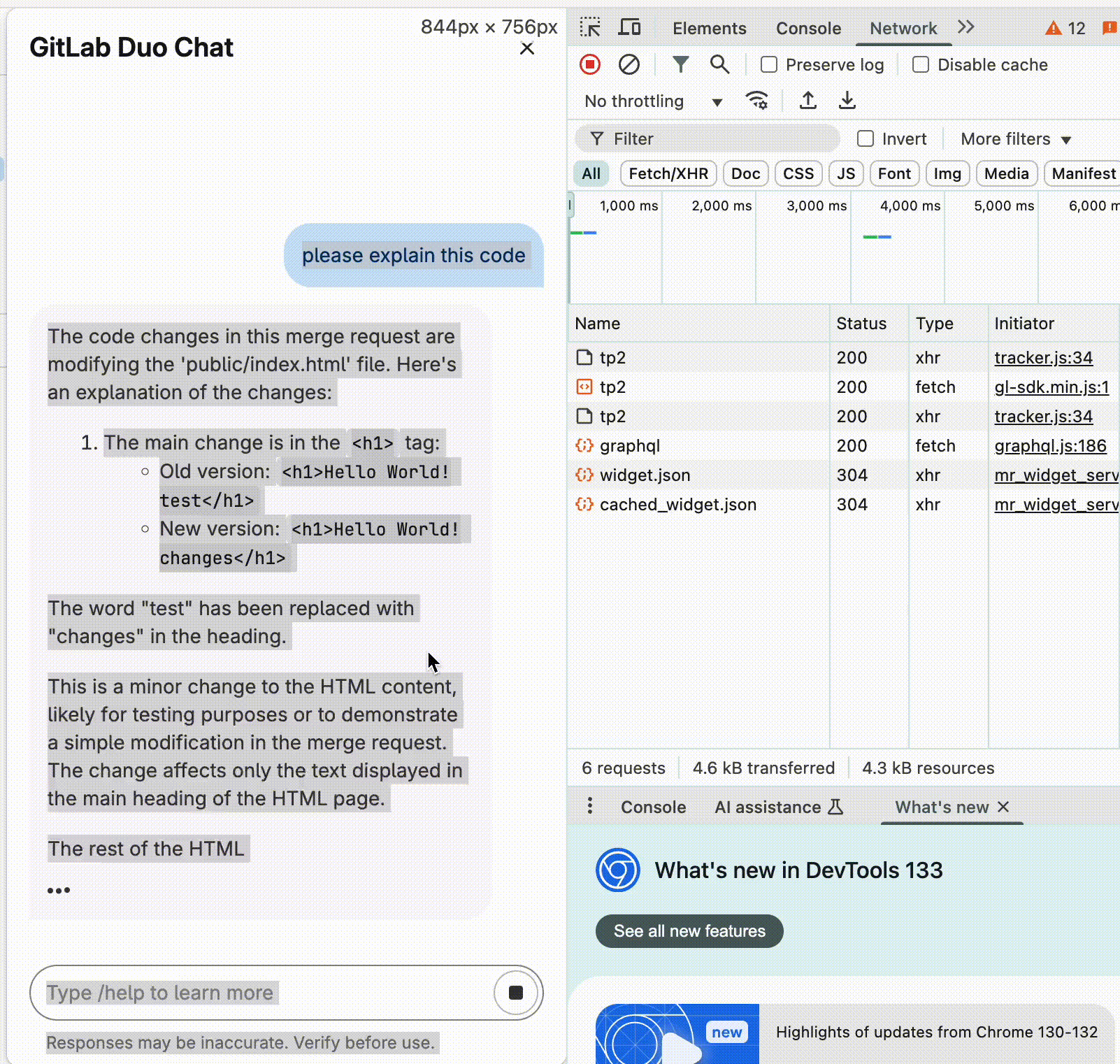Filter requests by Fetch/XHR
This screenshot has width=1120, height=1064.
click(668, 173)
